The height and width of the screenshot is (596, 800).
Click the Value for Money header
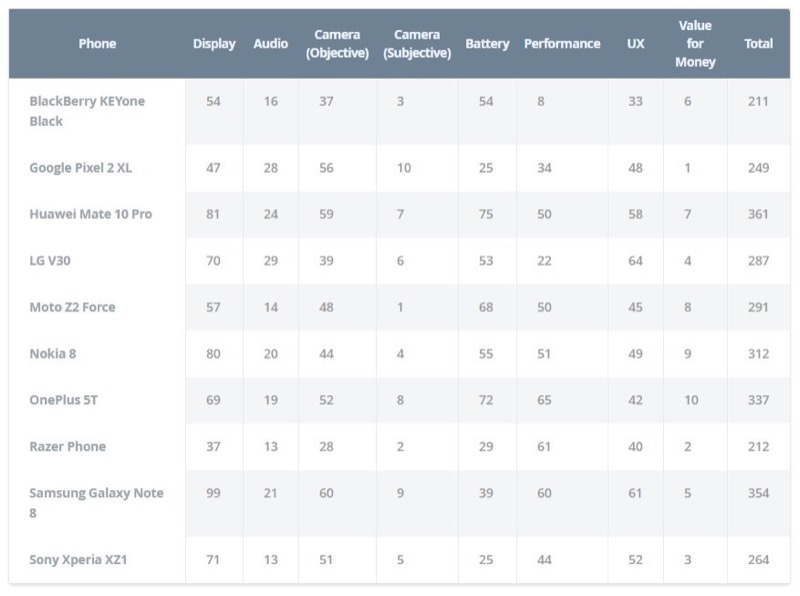695,44
